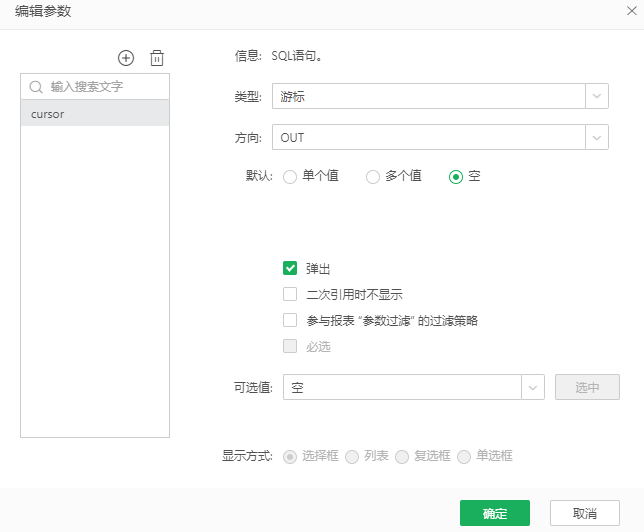Screen dimensions: 644x532
Task: Select the 多个值 default radio button
Action: (x=373, y=177)
